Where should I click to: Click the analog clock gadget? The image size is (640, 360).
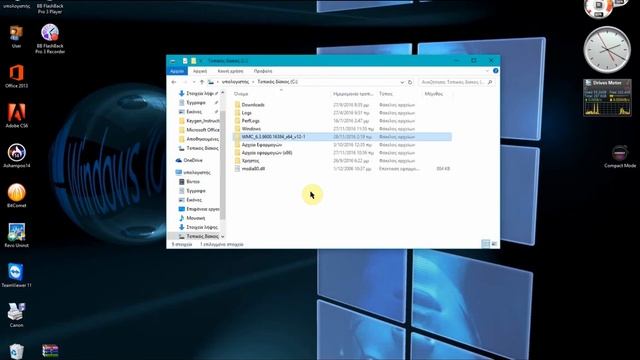point(607,50)
